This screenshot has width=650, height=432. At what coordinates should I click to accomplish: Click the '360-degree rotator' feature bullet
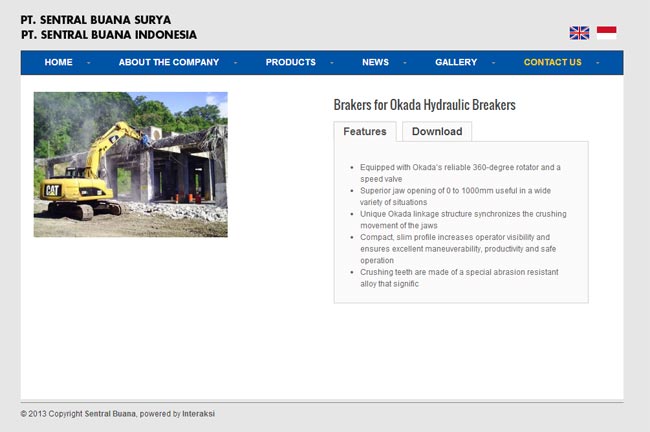click(x=460, y=173)
